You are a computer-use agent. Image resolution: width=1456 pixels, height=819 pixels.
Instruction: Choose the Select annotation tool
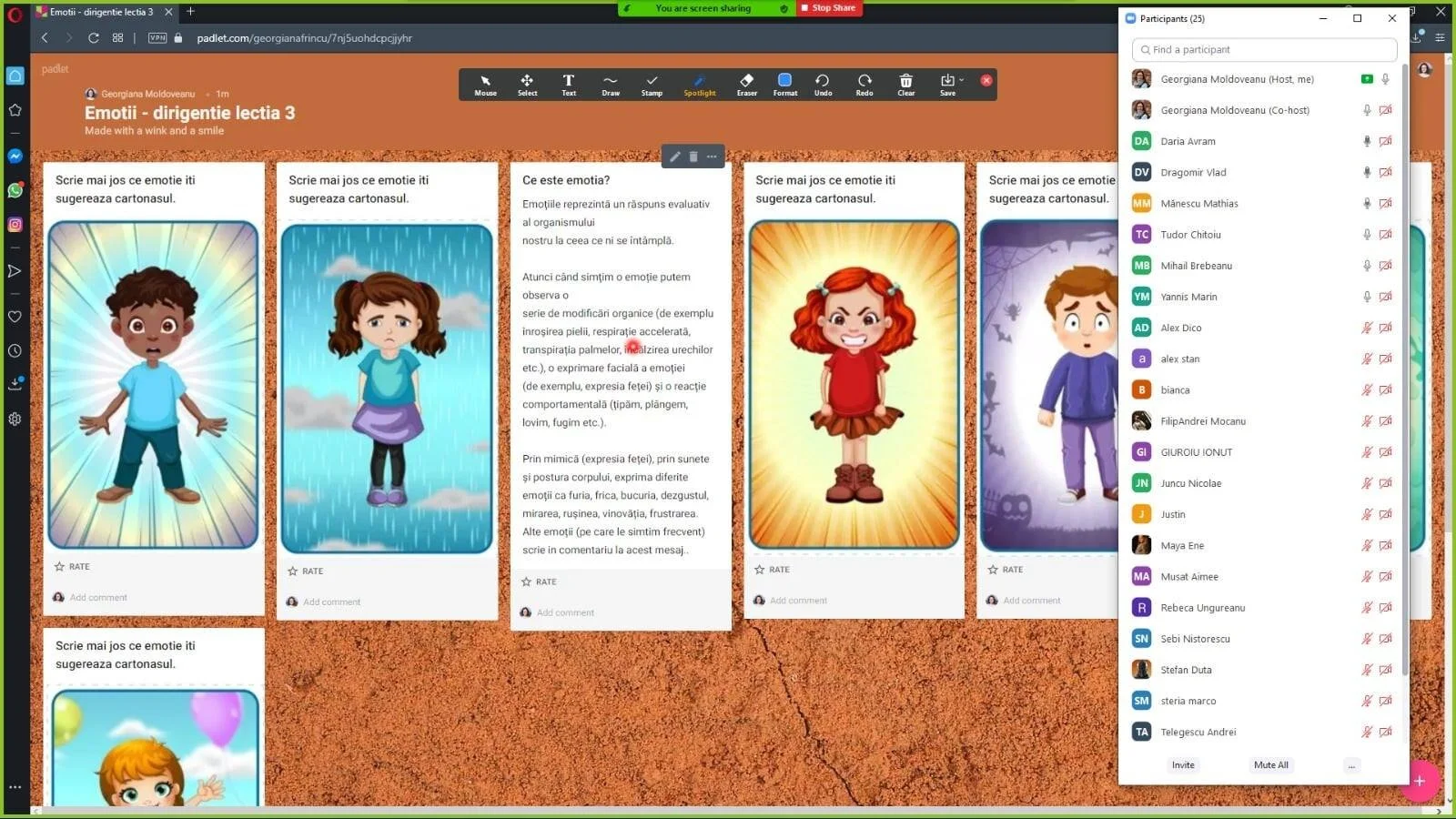coord(527,85)
